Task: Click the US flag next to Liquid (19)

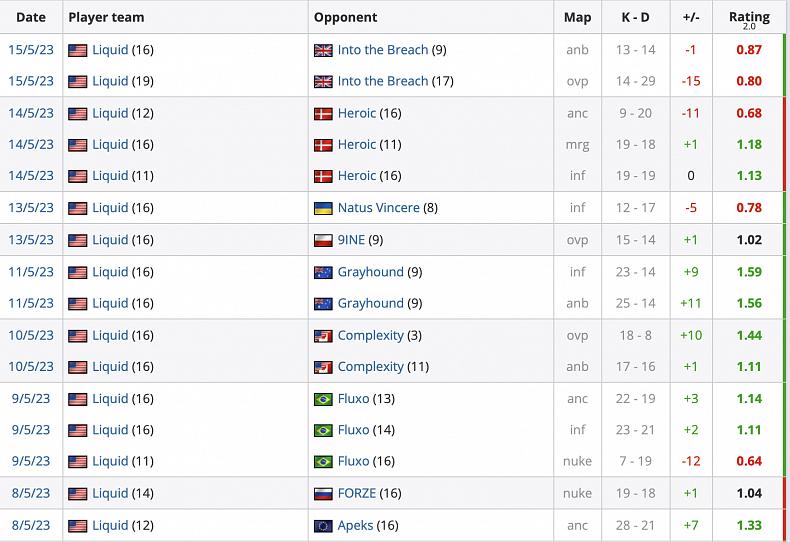Action: (x=78, y=82)
